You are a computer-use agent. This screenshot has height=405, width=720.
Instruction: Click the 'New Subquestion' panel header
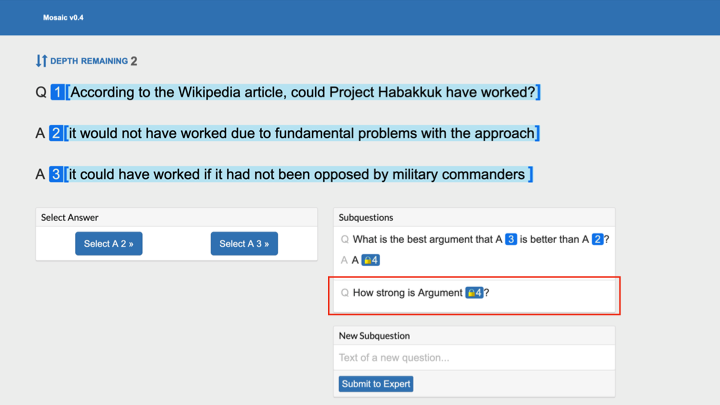[x=374, y=336]
